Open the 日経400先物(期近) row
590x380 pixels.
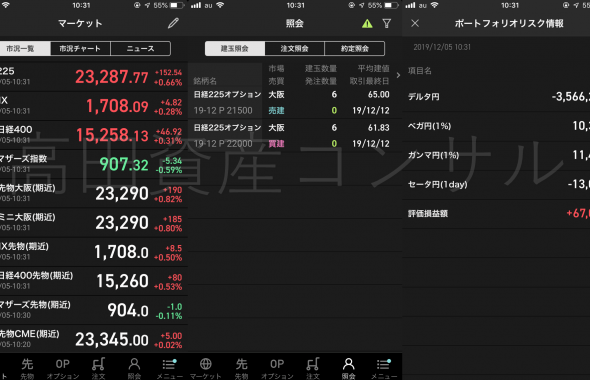[x=94, y=281]
